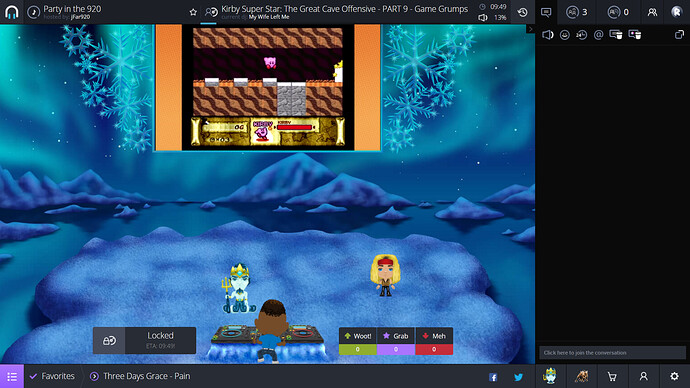Click the Woot! vote button
Screen dimensions: 690x388
[x=358, y=341]
